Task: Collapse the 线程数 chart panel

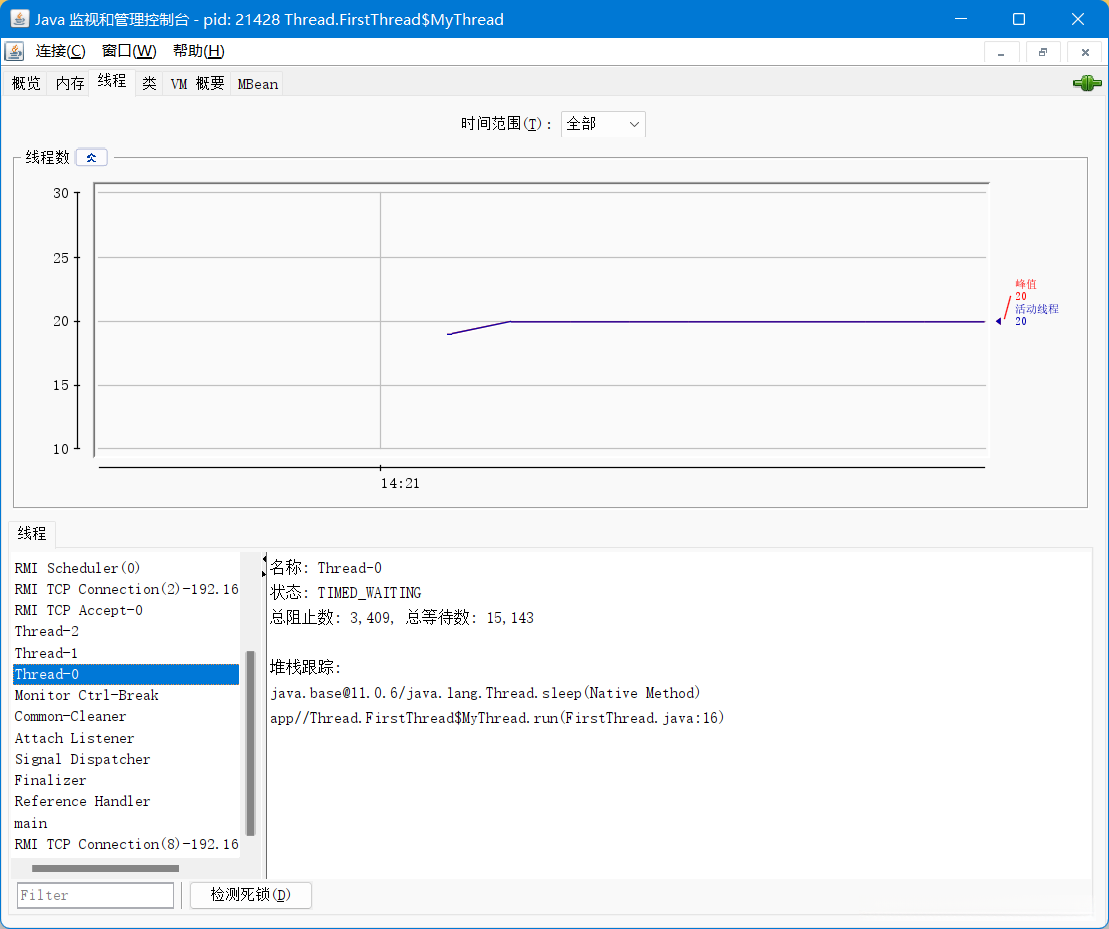Action: pos(91,157)
